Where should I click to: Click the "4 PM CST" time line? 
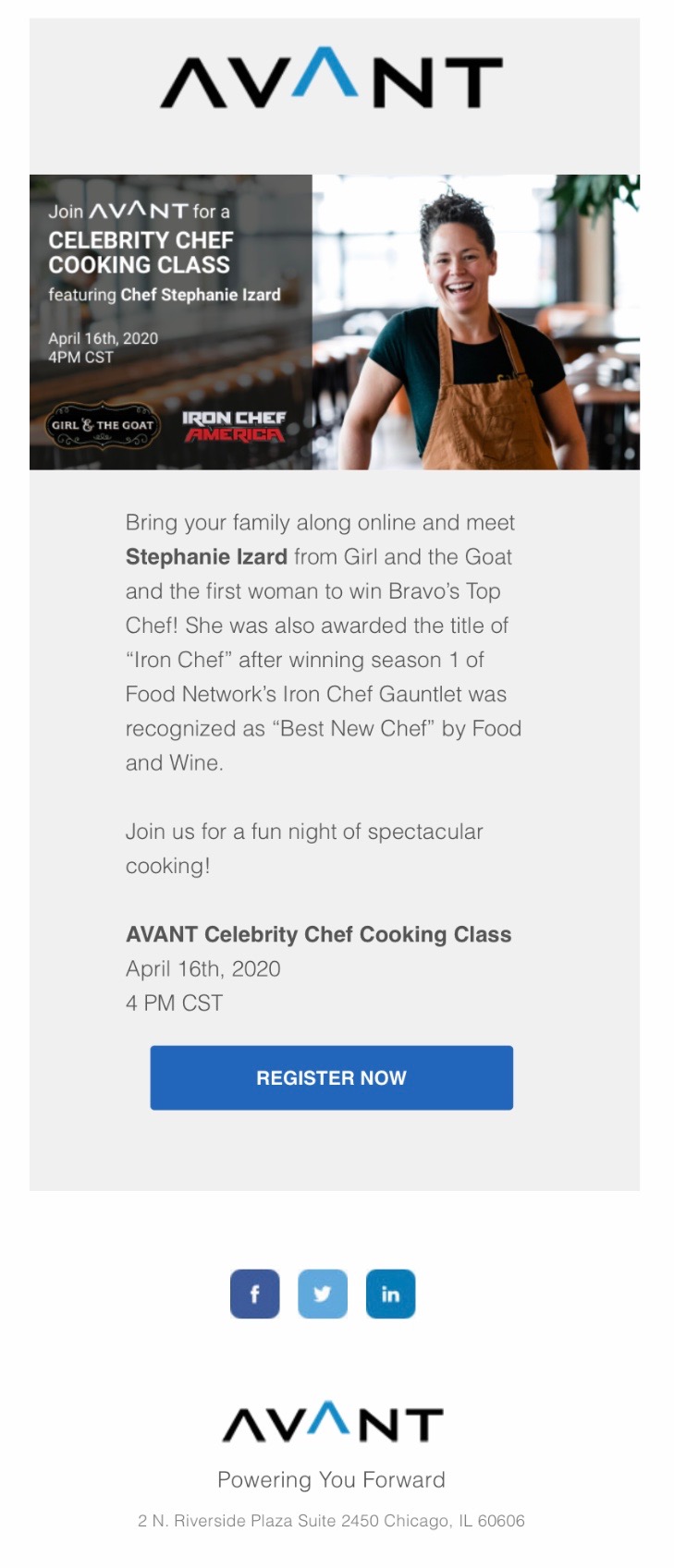[x=174, y=1003]
